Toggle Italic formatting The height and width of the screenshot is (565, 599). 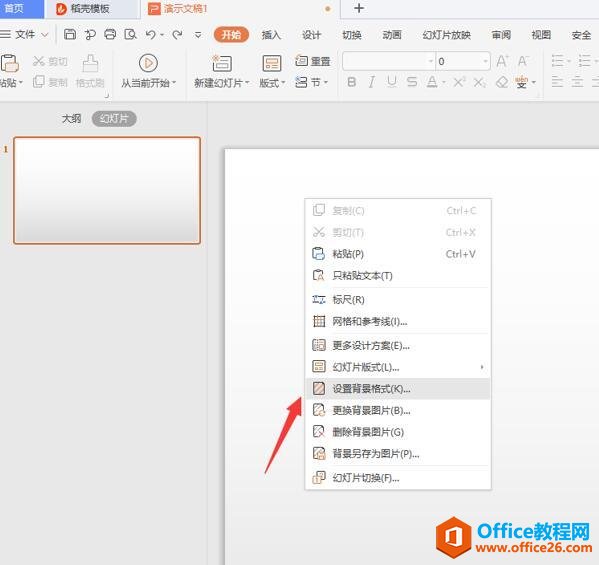tap(372, 82)
